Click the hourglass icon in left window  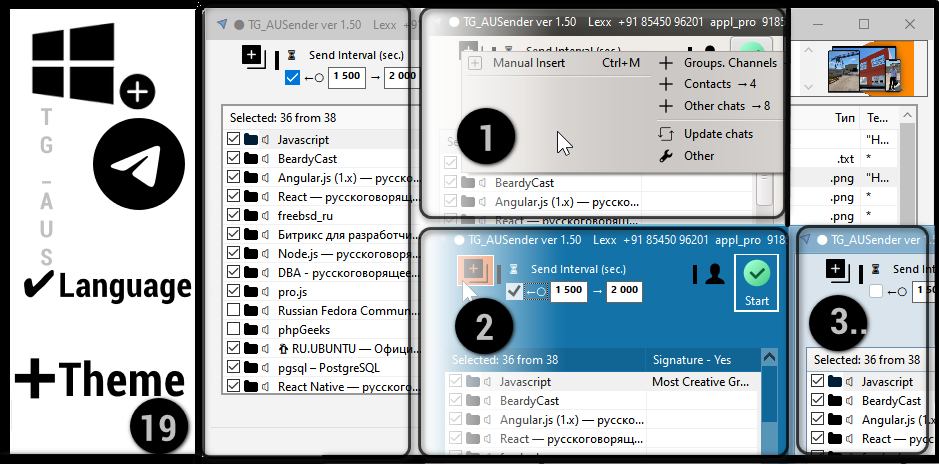tap(292, 55)
